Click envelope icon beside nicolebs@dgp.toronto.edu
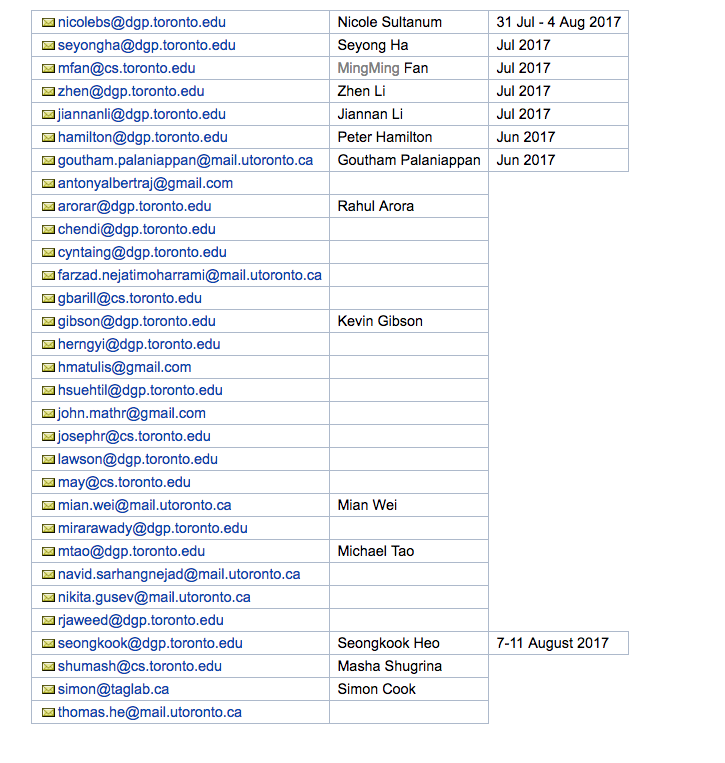Image resolution: width=725 pixels, height=763 pixels. pyautogui.click(x=48, y=22)
